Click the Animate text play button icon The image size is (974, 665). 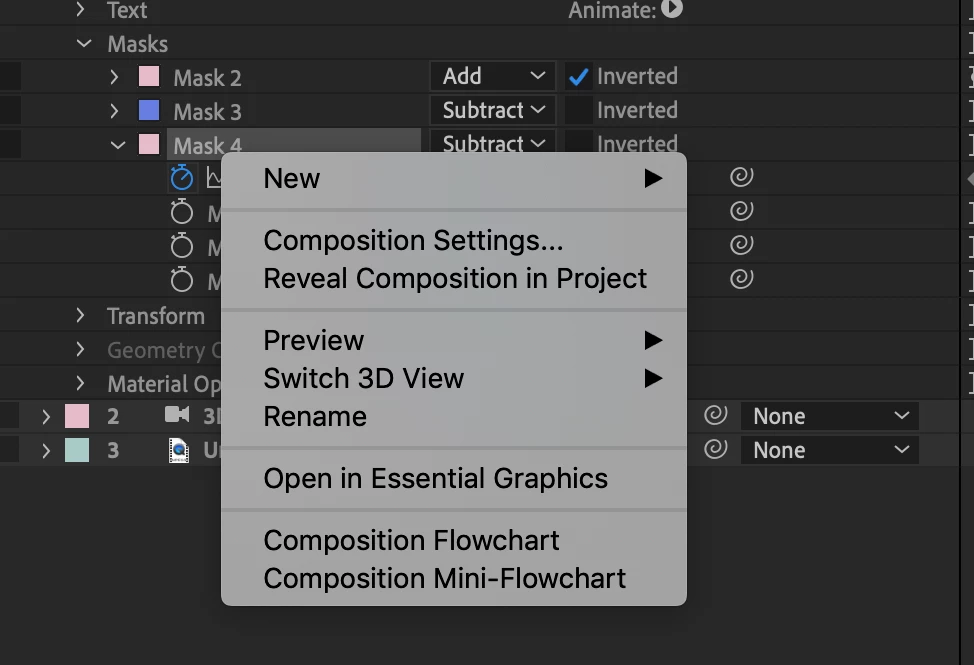[672, 10]
